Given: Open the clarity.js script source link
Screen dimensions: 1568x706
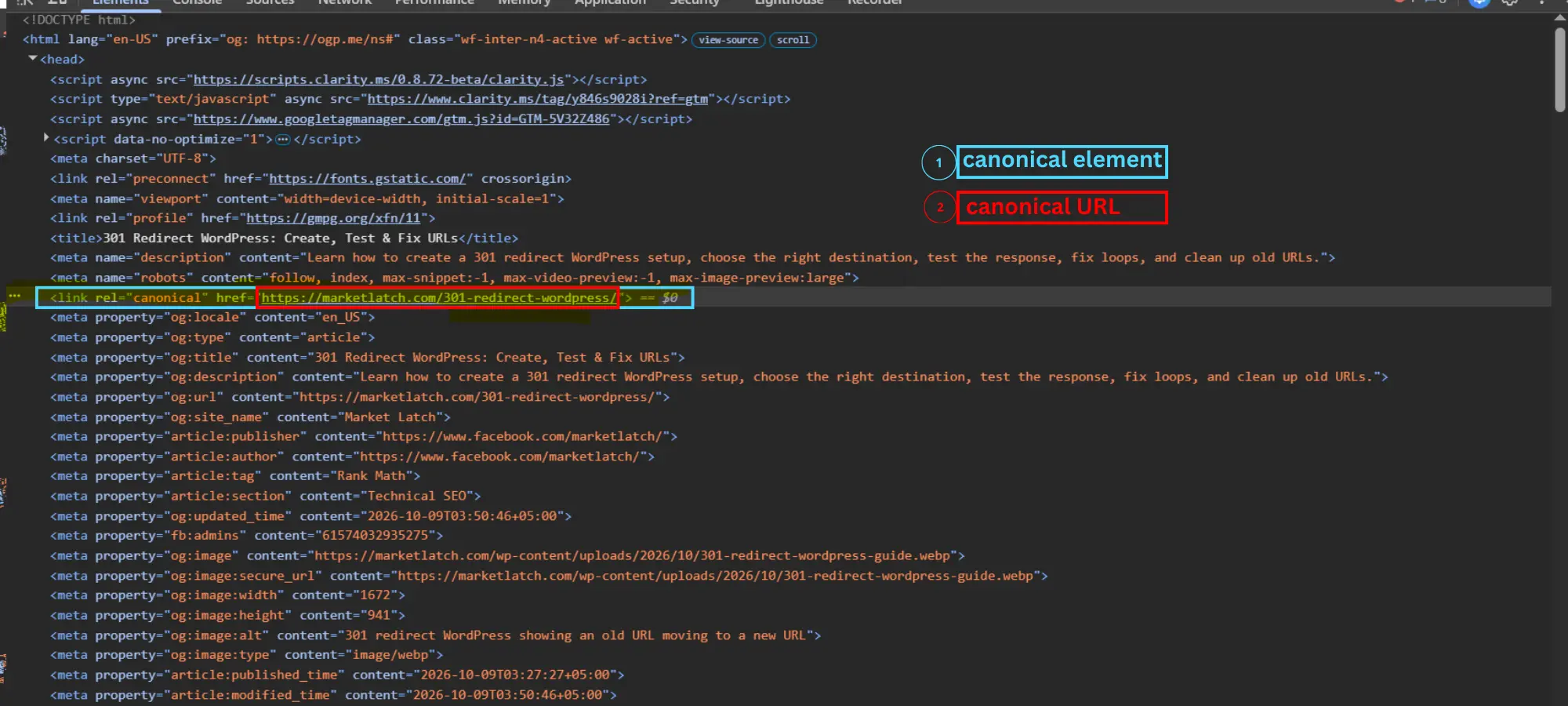Looking at the screenshot, I should coord(379,79).
